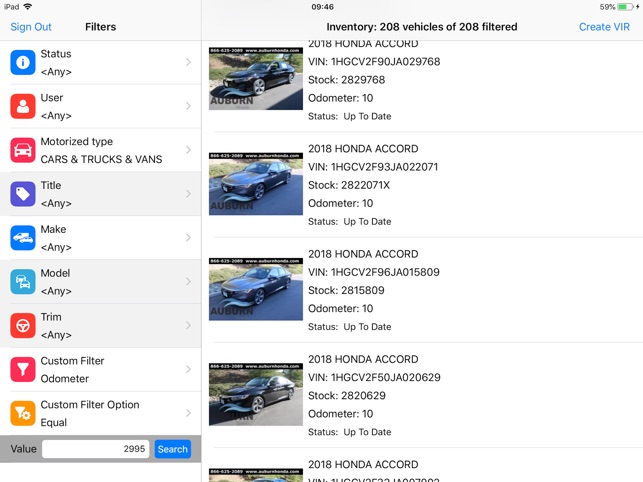Open thumbnail of Accord stock 2815809

pos(256,289)
